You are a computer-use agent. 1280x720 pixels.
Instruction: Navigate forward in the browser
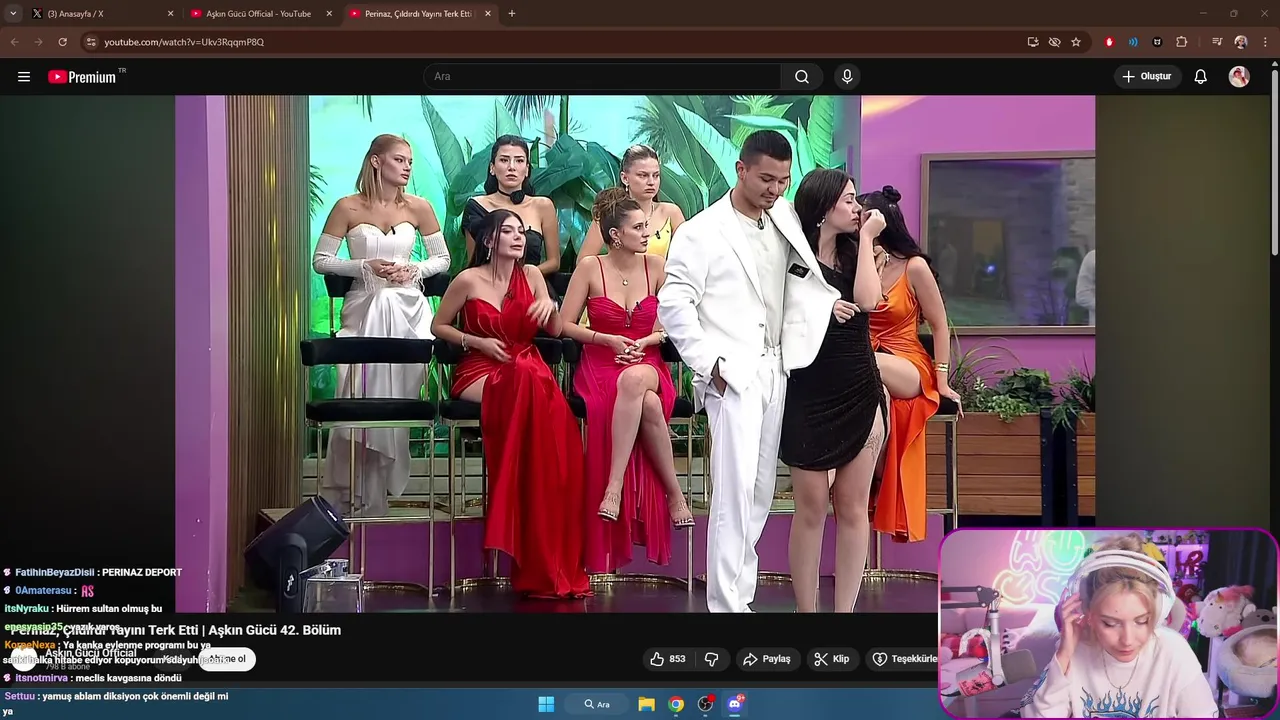tap(38, 42)
